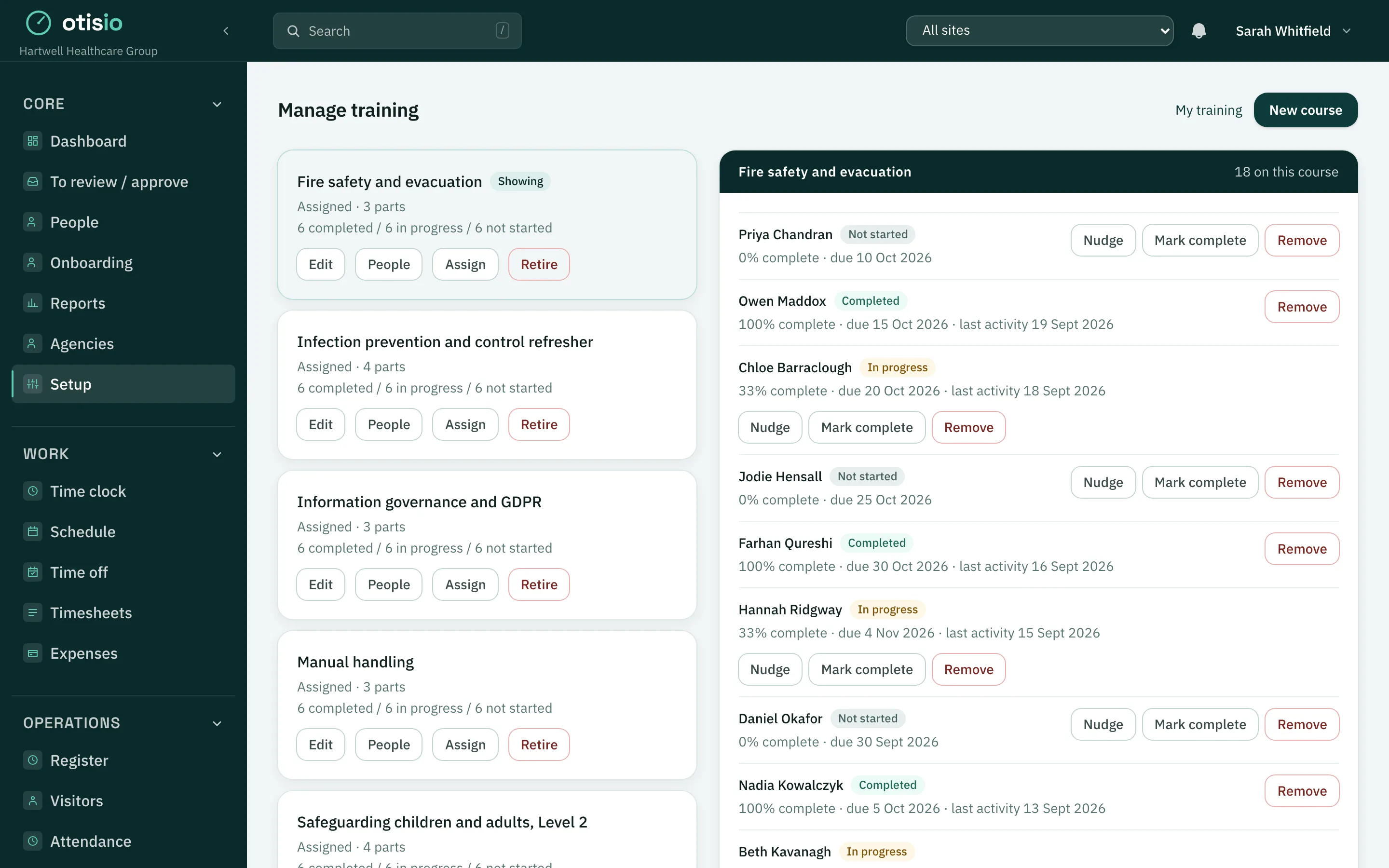Click the People icon in sidebar
This screenshot has width=1389, height=868.
pos(33,222)
